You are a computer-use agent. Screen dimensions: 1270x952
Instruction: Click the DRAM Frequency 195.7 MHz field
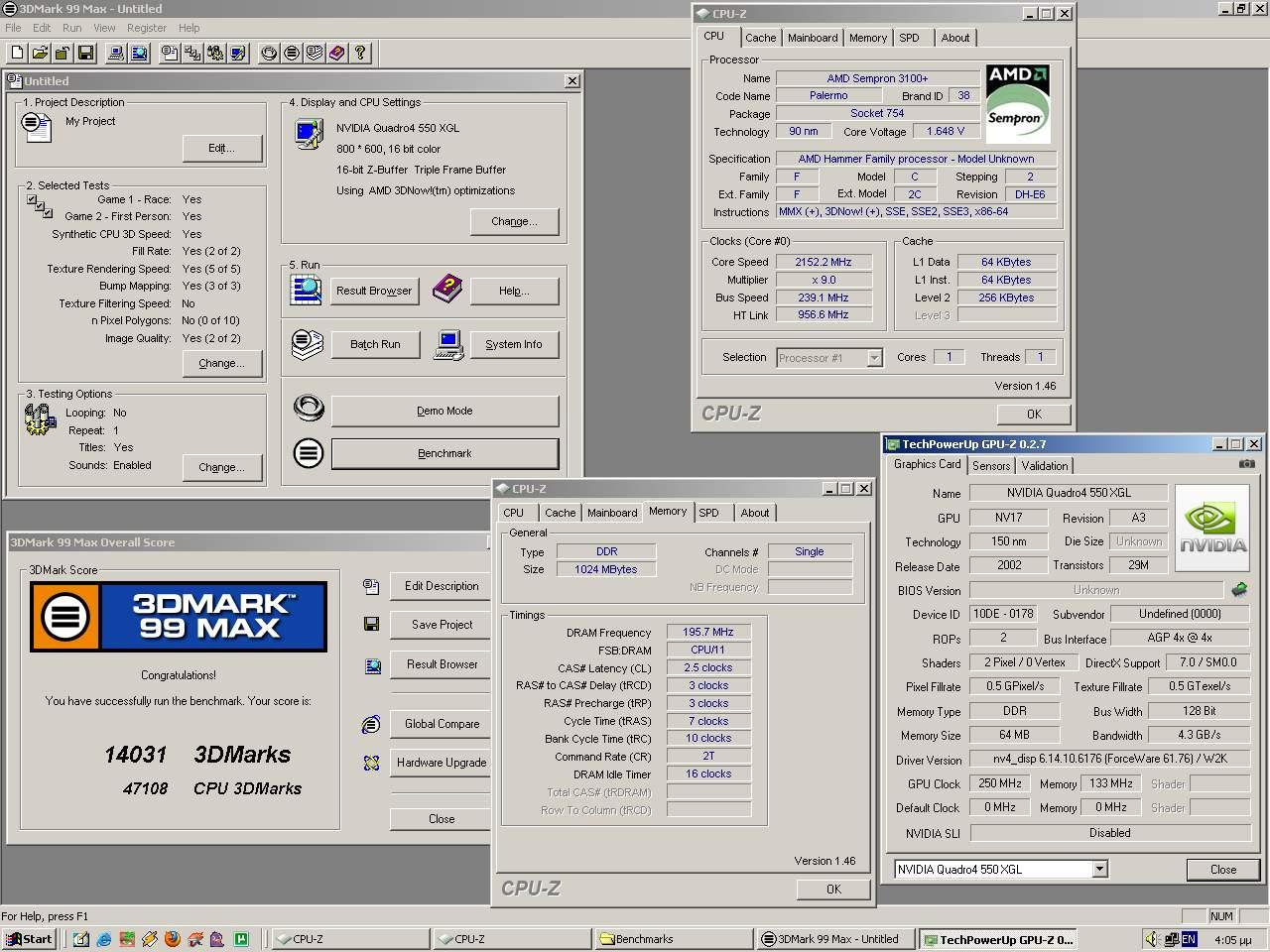click(x=708, y=632)
